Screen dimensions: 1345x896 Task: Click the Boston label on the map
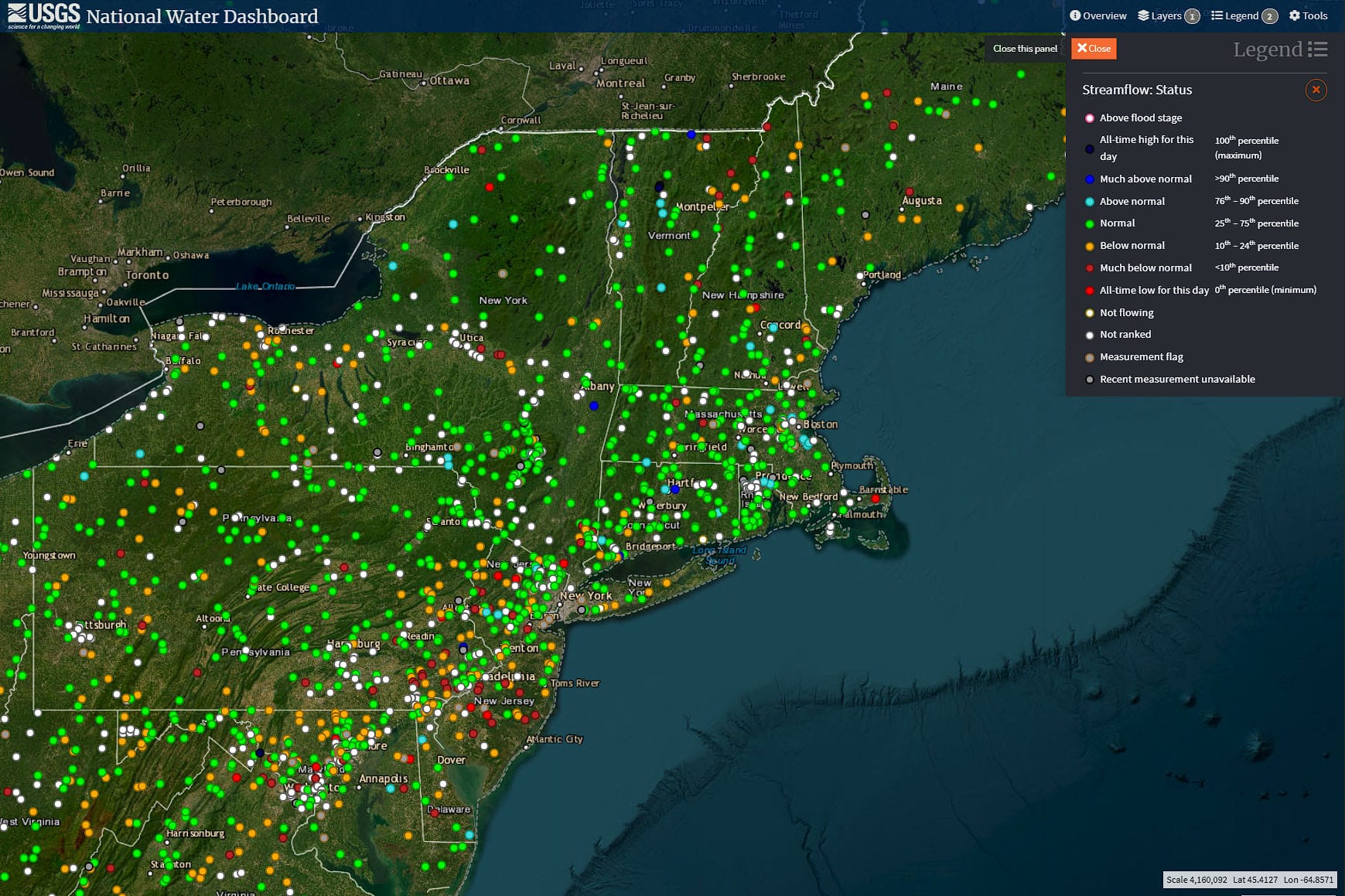point(821,424)
